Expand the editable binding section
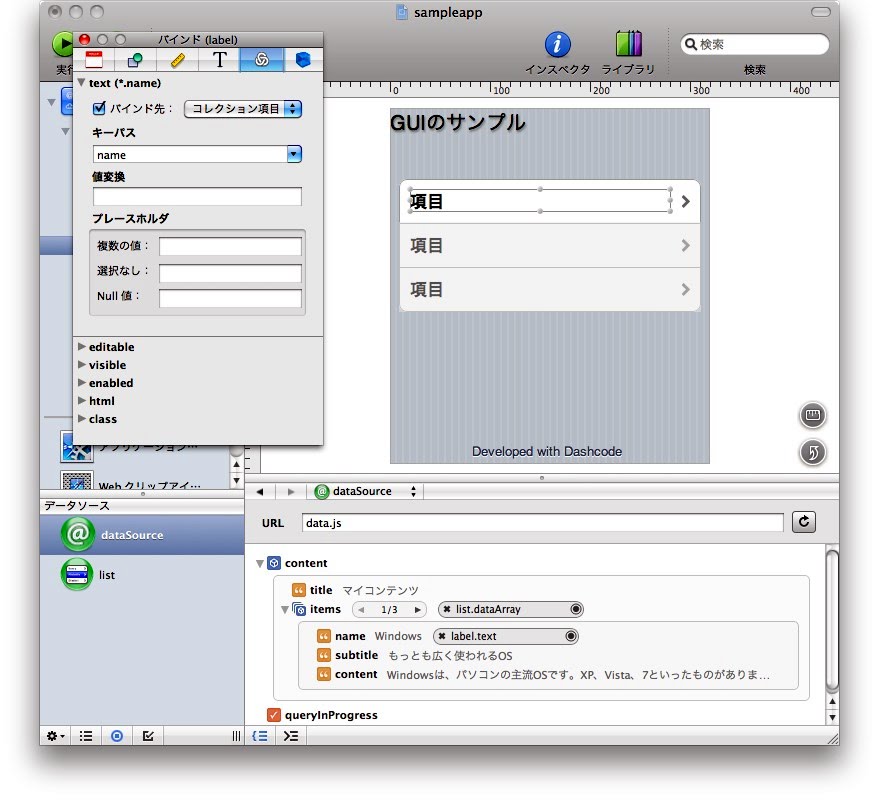879x800 pixels. tap(82, 347)
